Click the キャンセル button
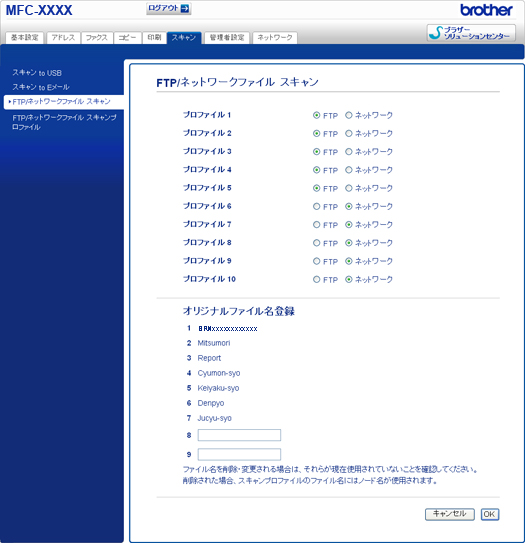 [x=450, y=514]
